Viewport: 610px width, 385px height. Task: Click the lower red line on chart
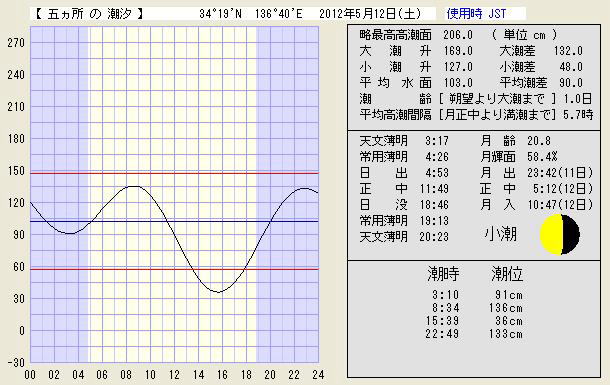[174, 269]
